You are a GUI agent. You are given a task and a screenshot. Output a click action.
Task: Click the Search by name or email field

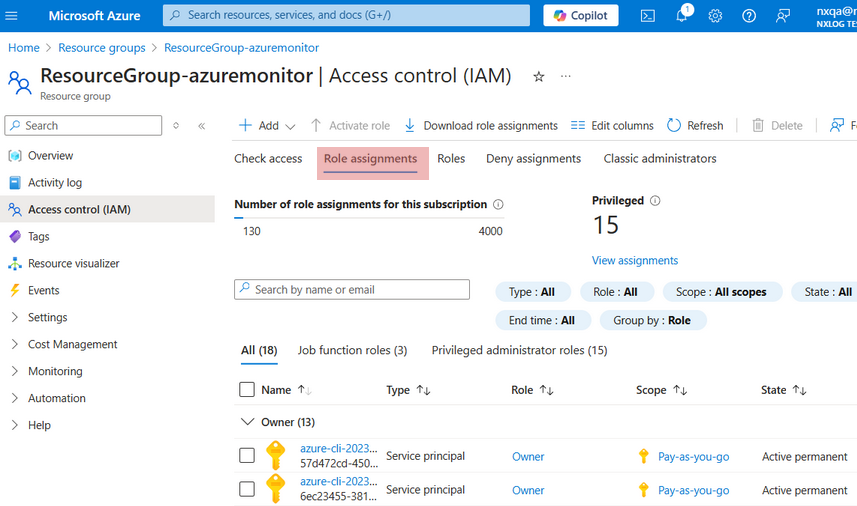pos(352,289)
